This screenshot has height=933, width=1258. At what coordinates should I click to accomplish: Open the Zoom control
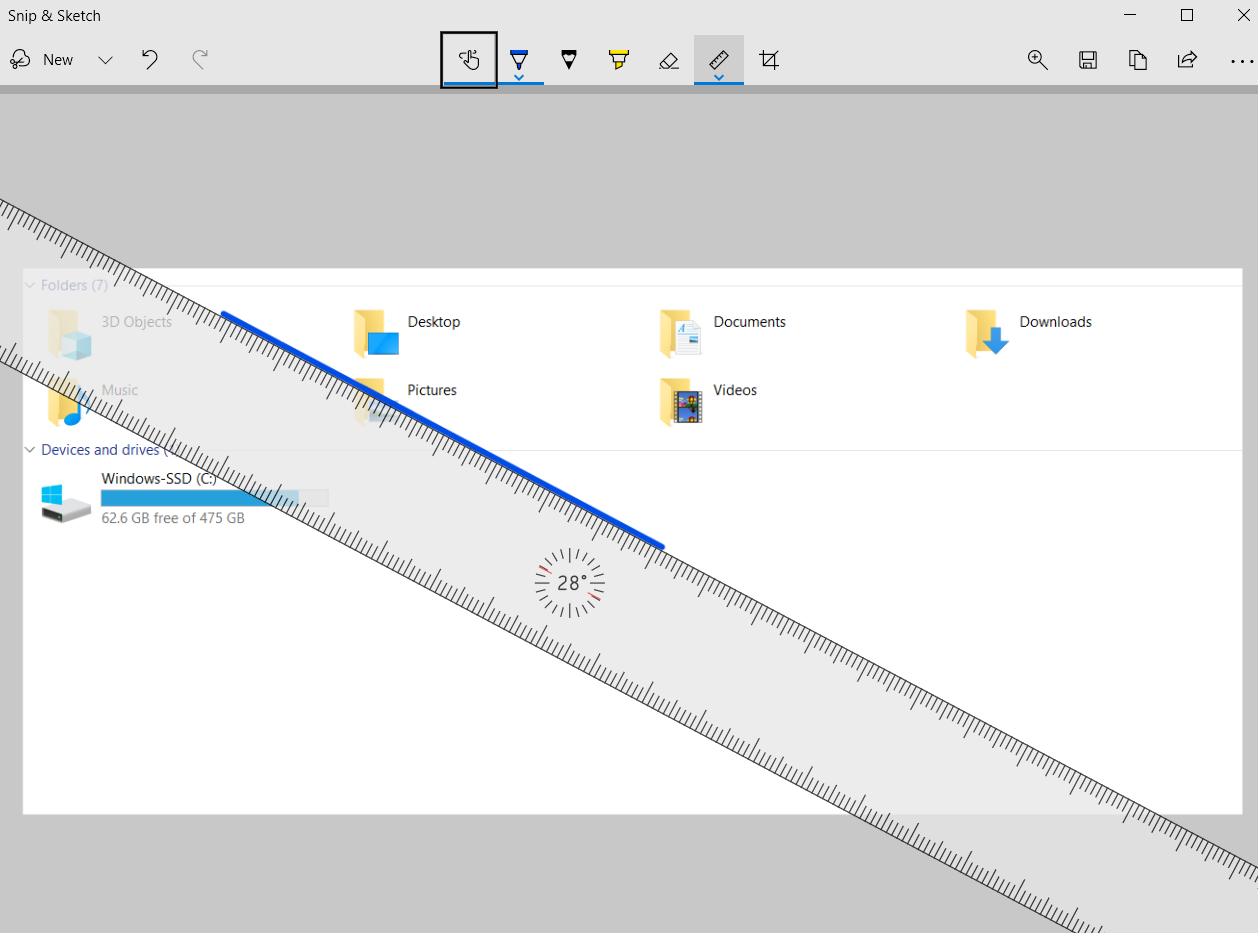(1038, 60)
